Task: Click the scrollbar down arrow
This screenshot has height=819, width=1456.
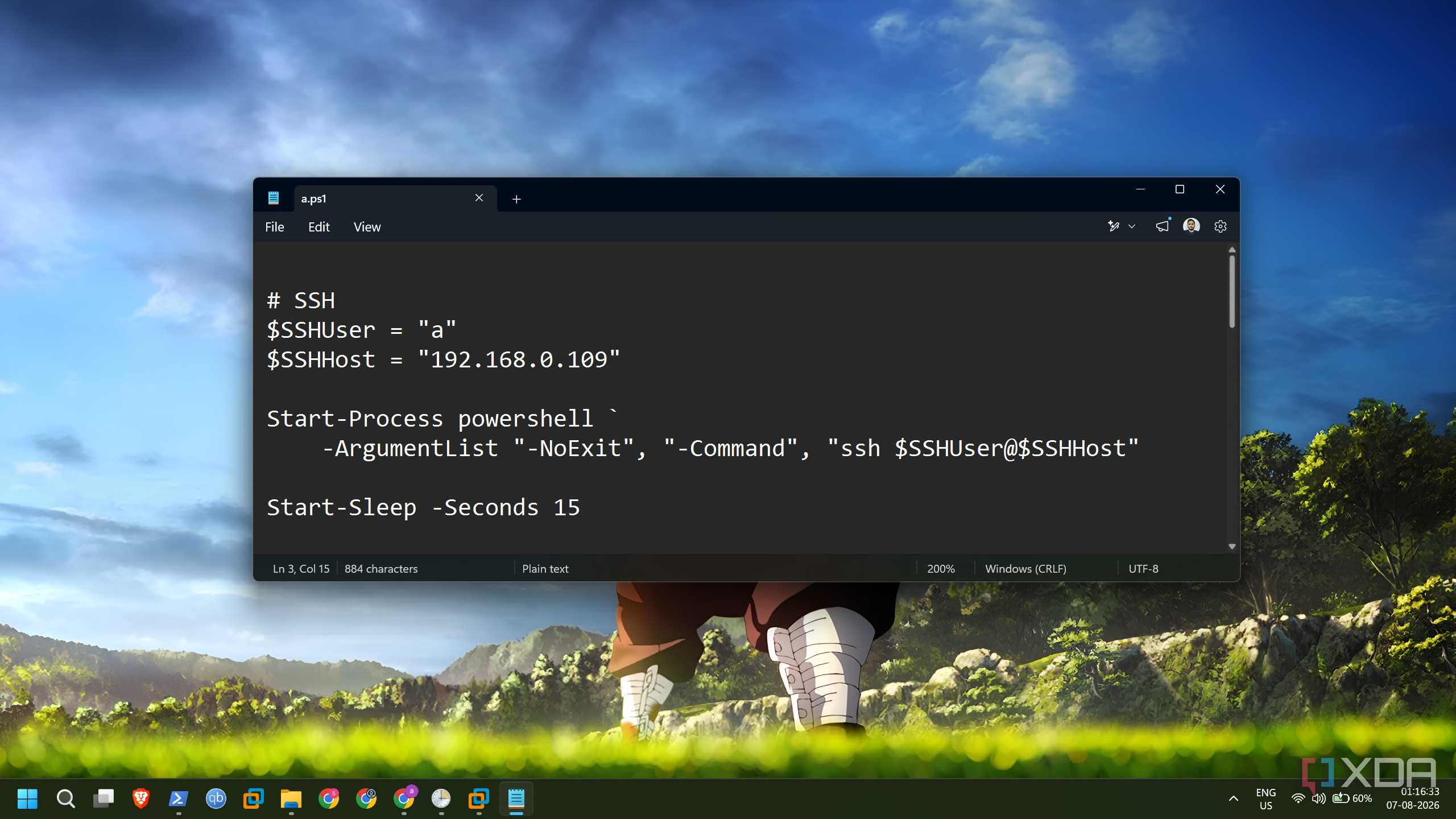Action: pyautogui.click(x=1232, y=547)
